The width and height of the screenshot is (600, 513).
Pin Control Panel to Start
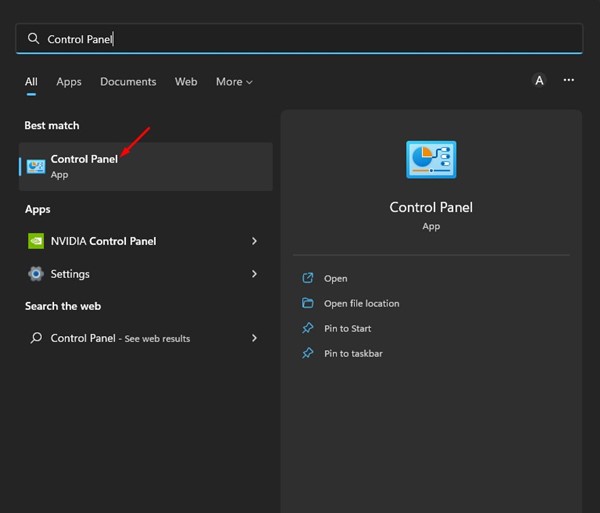click(x=347, y=328)
